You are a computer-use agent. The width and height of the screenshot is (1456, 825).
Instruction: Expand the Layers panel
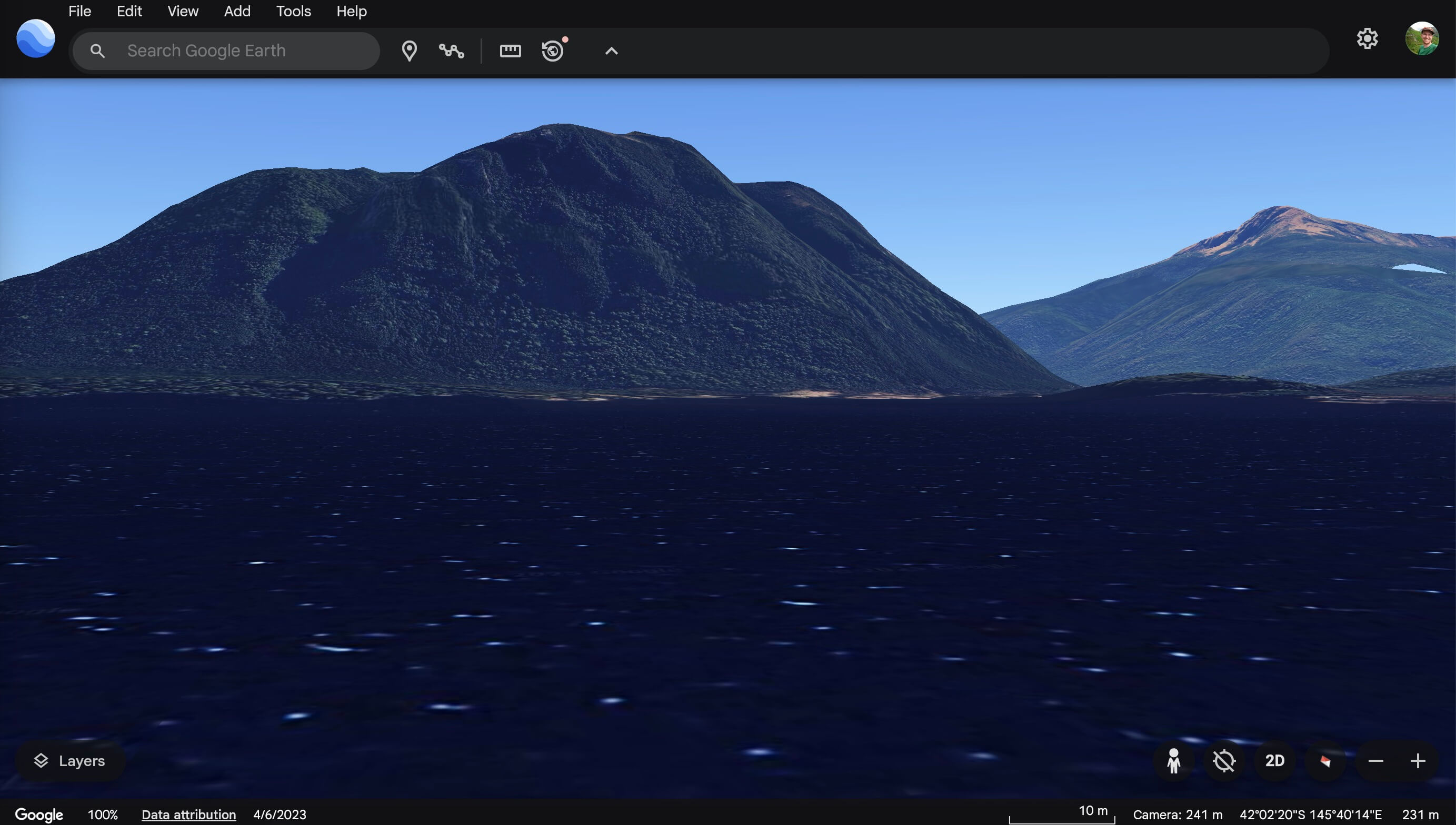click(71, 760)
